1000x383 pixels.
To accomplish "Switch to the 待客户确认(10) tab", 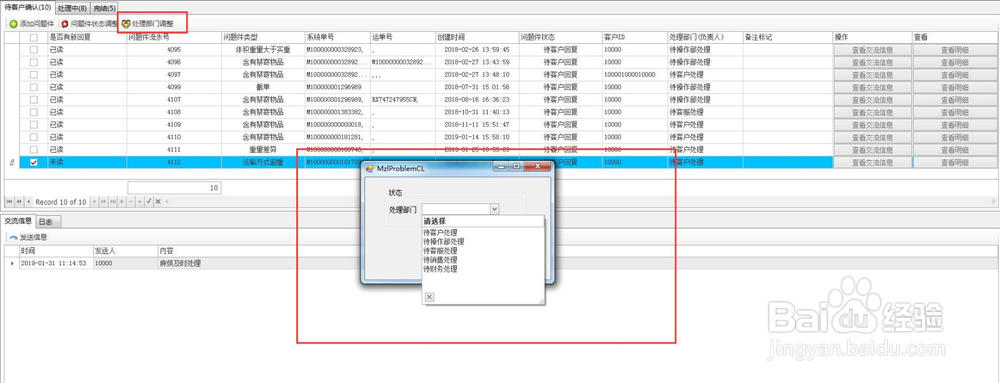I will point(27,7).
